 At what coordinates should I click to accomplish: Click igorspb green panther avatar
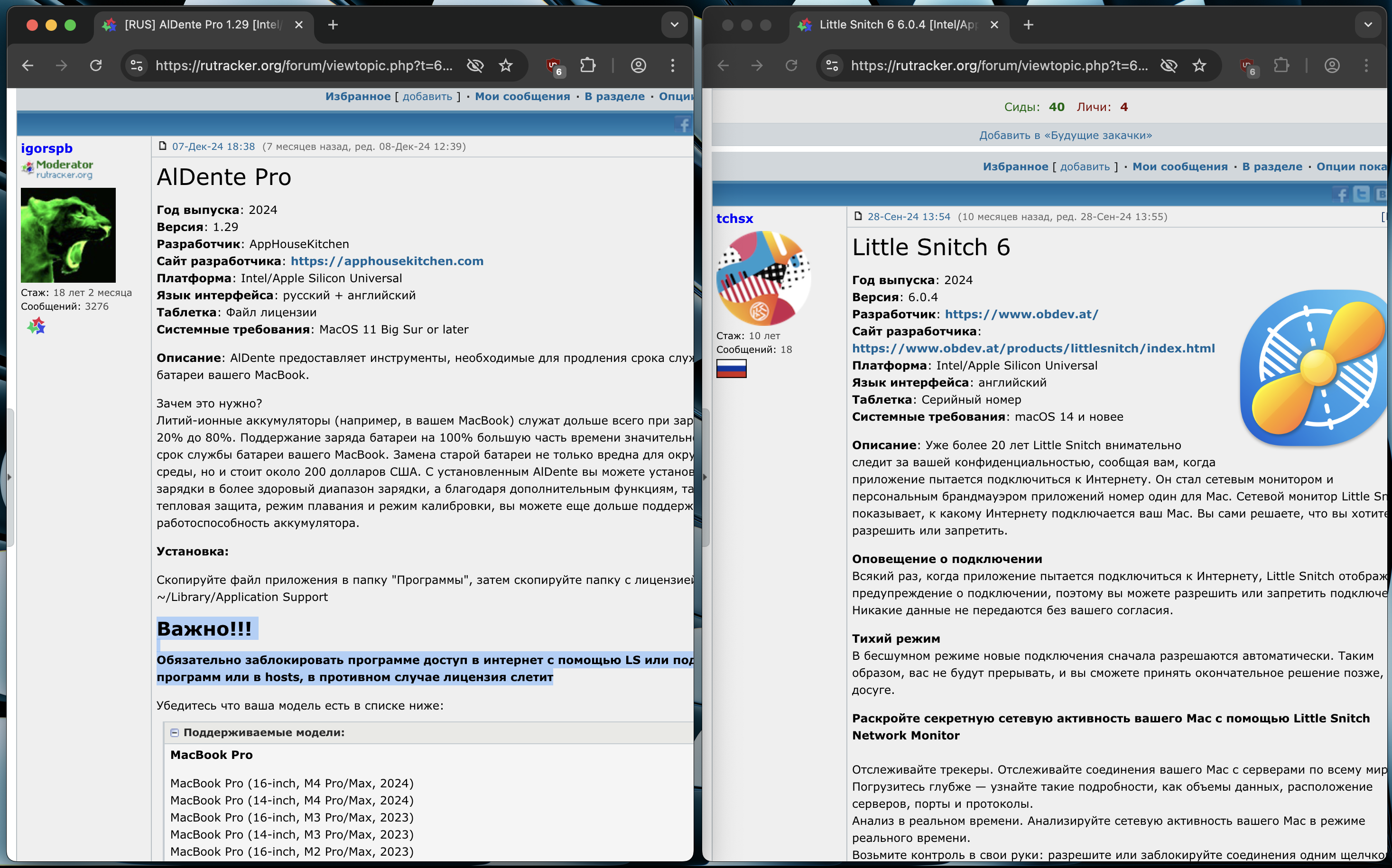pyautogui.click(x=68, y=235)
